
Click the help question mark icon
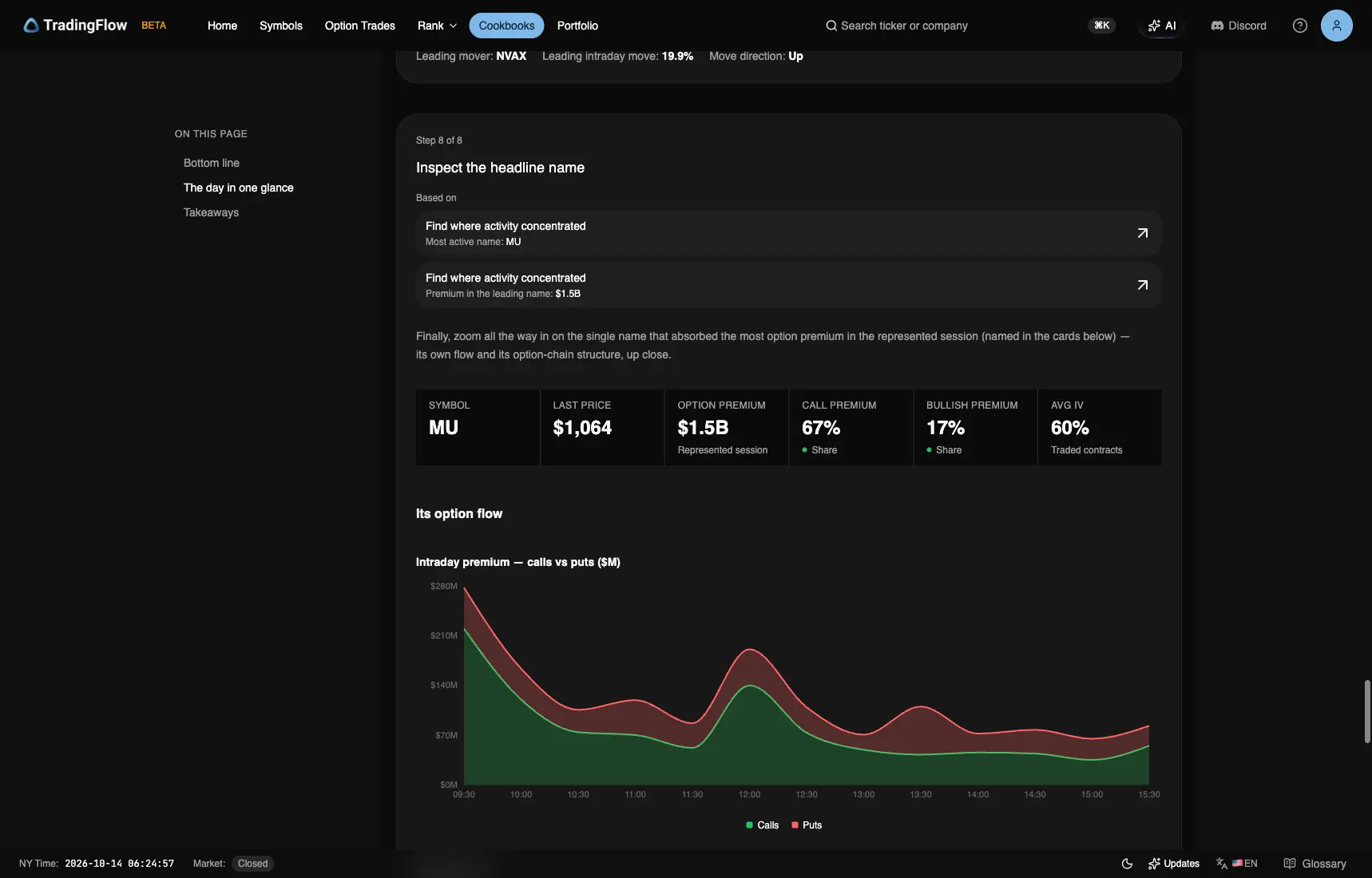click(1300, 26)
